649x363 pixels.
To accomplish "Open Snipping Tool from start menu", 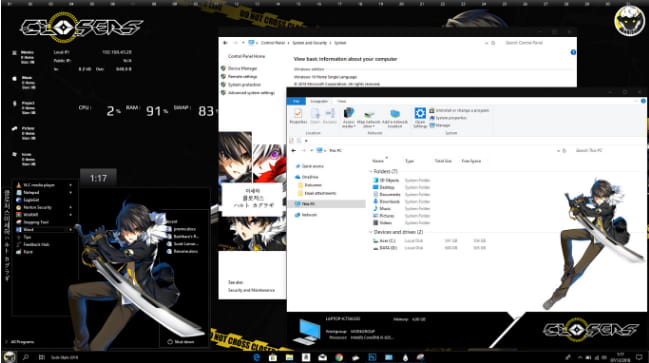I will click(x=43, y=222).
